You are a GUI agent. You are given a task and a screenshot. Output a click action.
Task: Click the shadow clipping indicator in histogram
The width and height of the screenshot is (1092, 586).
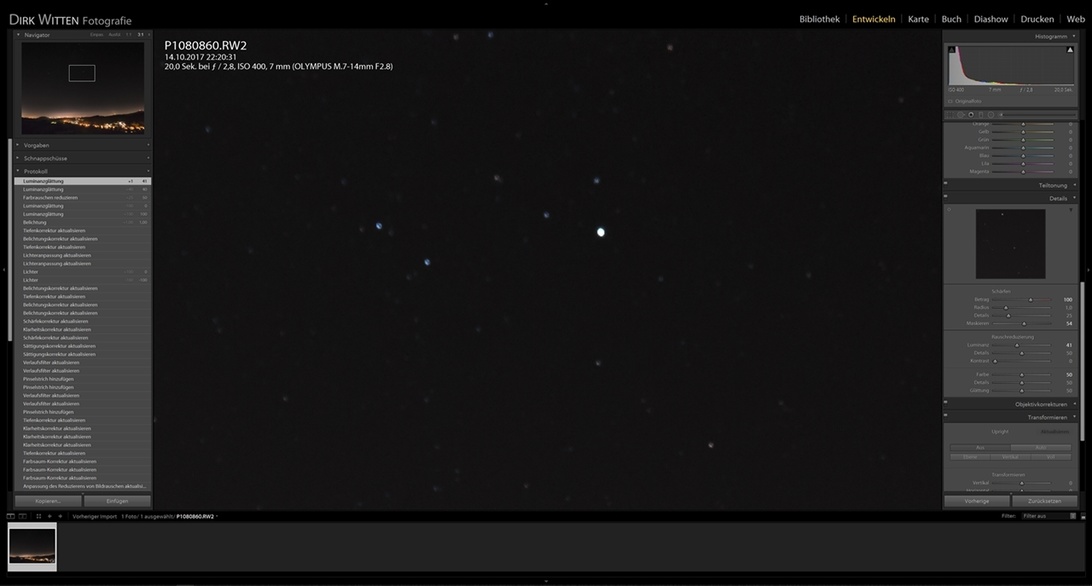point(952,49)
